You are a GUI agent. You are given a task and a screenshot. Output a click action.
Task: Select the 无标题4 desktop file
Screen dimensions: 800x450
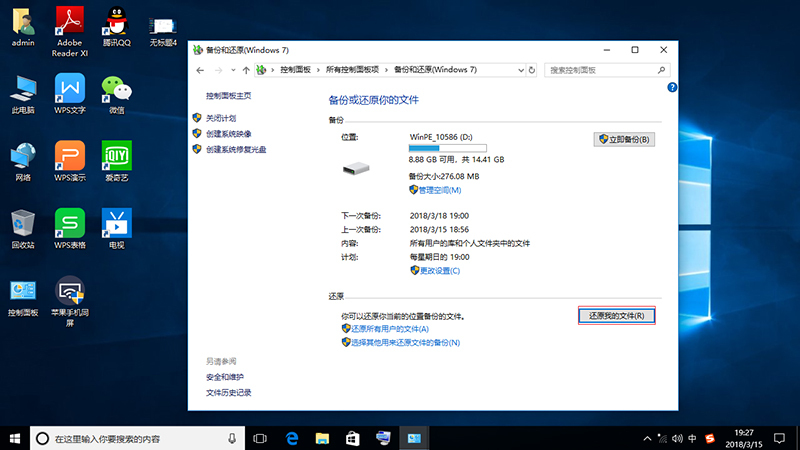(x=163, y=32)
